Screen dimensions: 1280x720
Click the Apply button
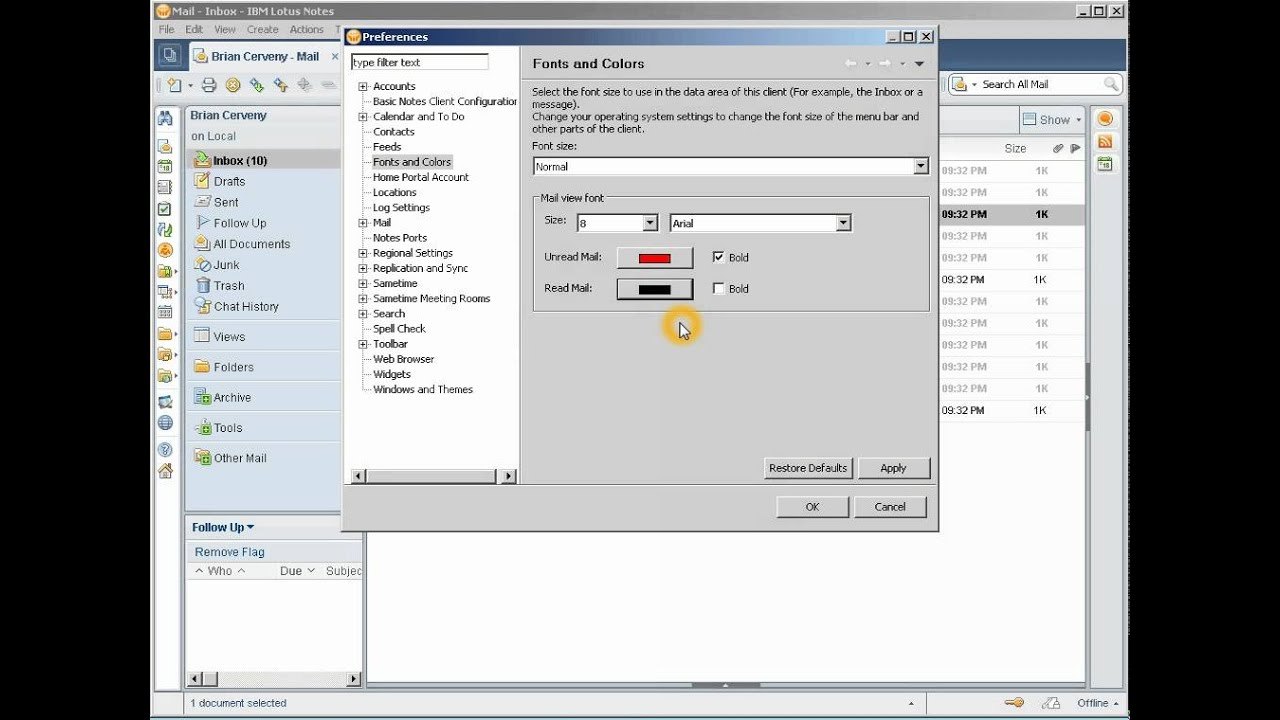click(x=893, y=468)
